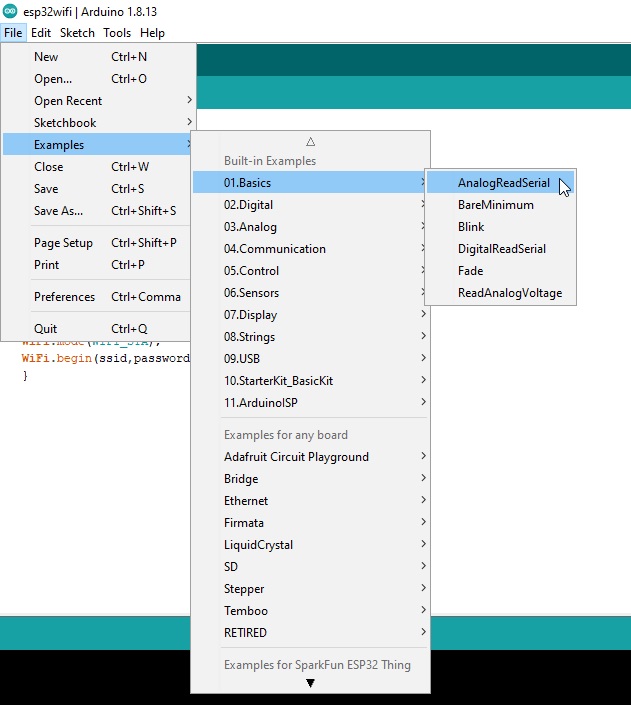Expand the 04.Communication examples submenu
The height and width of the screenshot is (705, 631).
coord(310,249)
